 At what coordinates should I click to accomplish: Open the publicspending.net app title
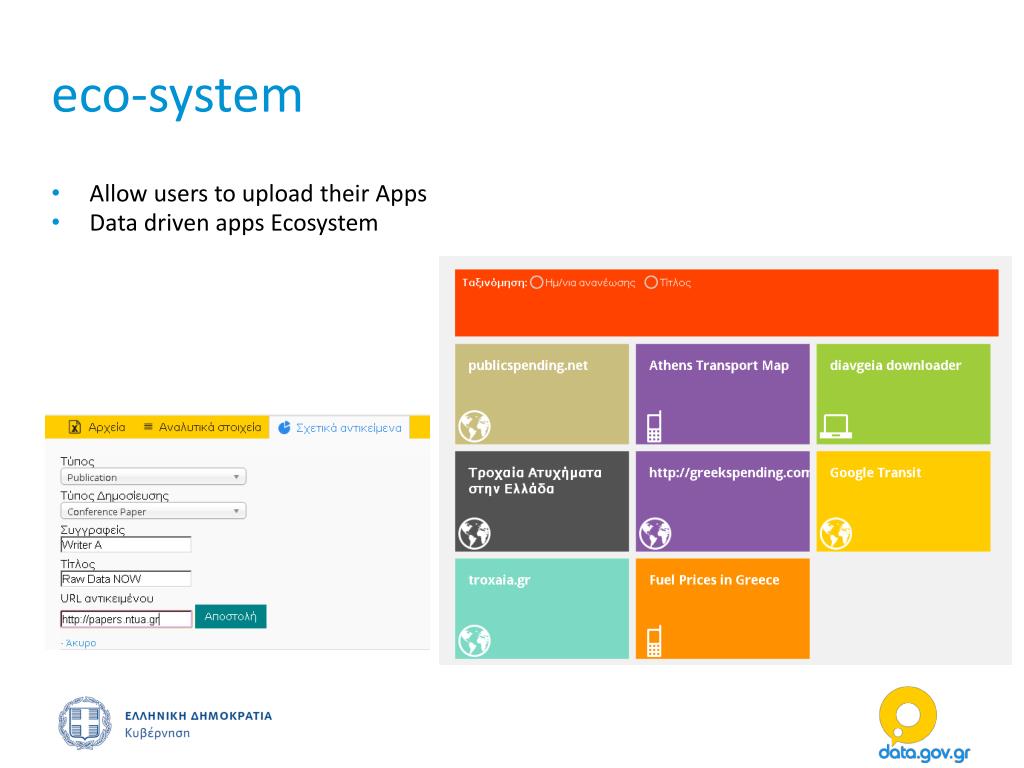528,366
